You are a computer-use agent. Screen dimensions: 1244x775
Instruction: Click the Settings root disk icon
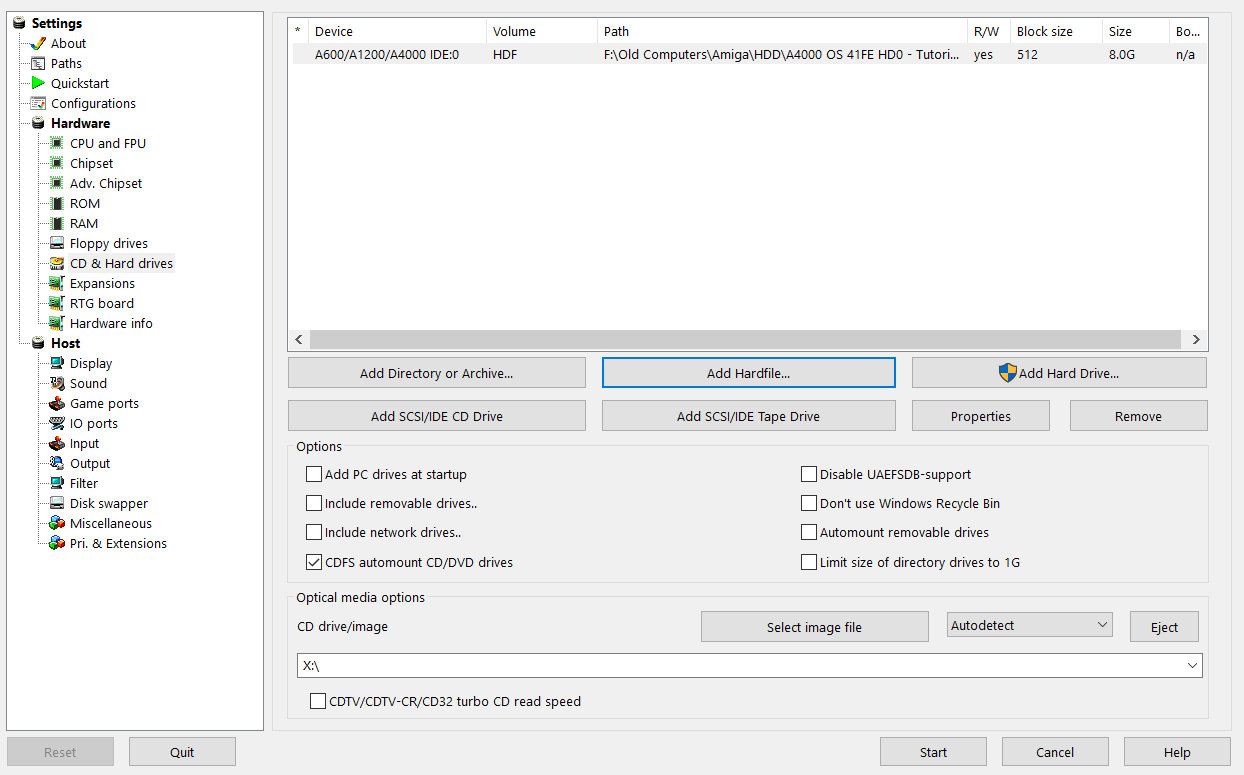click(19, 23)
